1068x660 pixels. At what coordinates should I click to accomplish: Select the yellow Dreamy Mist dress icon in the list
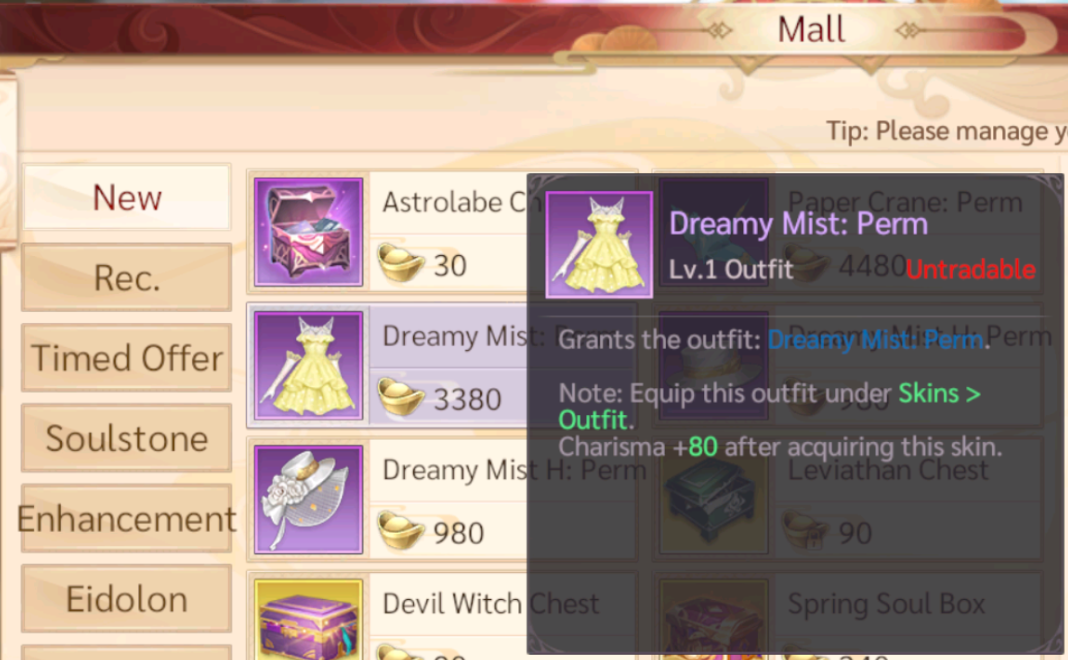point(309,366)
